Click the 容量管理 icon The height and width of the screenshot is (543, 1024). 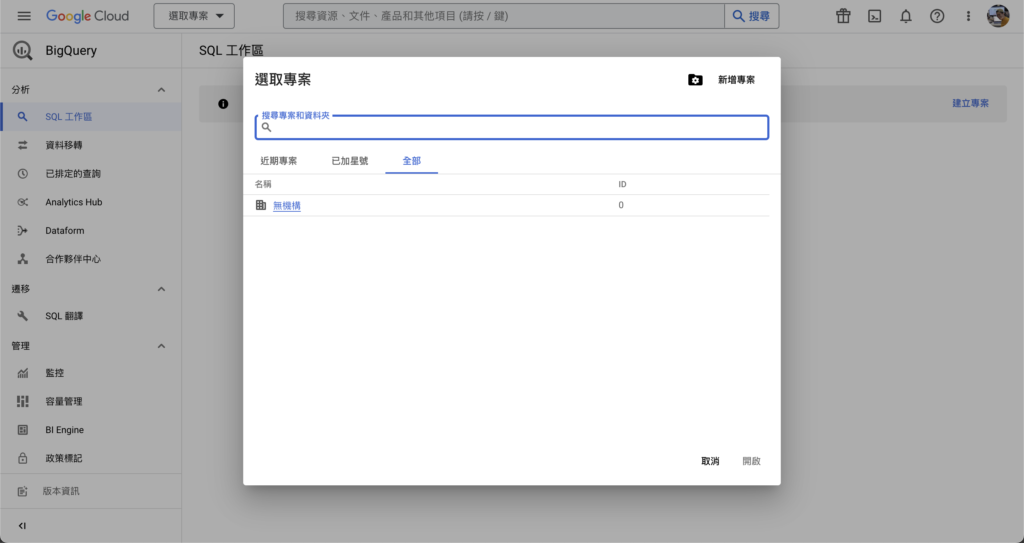23,401
